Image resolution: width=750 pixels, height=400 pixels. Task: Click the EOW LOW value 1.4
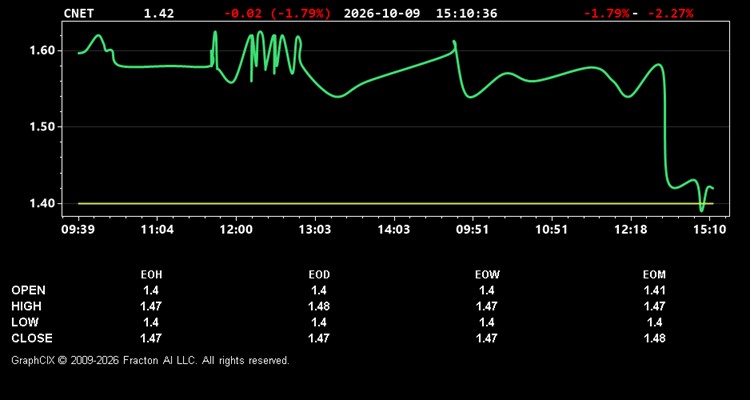(486, 322)
